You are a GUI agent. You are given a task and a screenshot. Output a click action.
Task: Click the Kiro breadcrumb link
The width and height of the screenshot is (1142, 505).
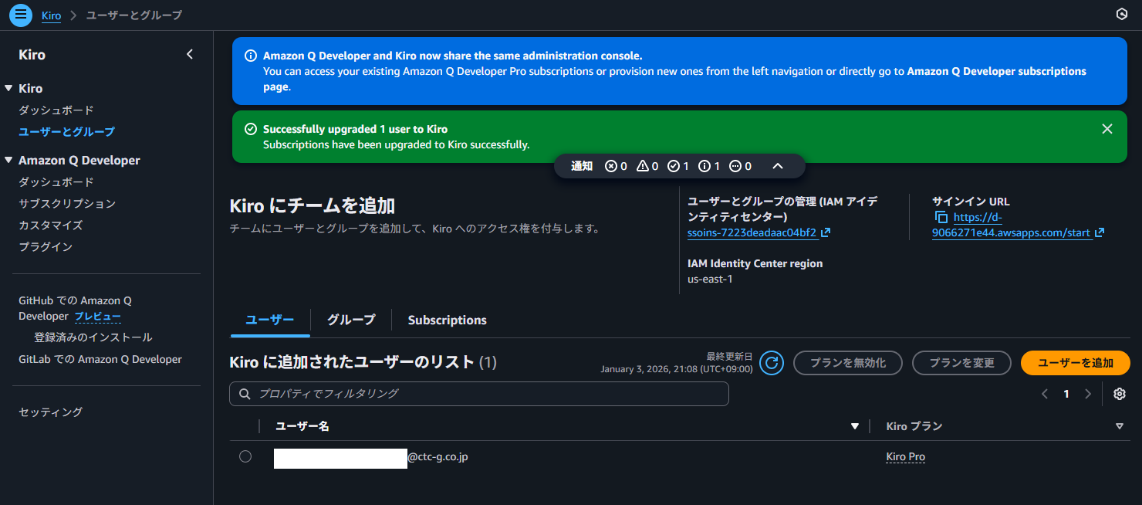click(x=51, y=15)
